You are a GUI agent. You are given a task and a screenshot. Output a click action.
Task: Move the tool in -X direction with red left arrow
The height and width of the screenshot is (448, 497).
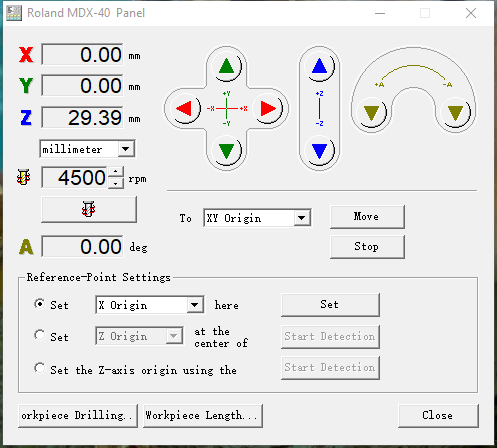(x=185, y=109)
